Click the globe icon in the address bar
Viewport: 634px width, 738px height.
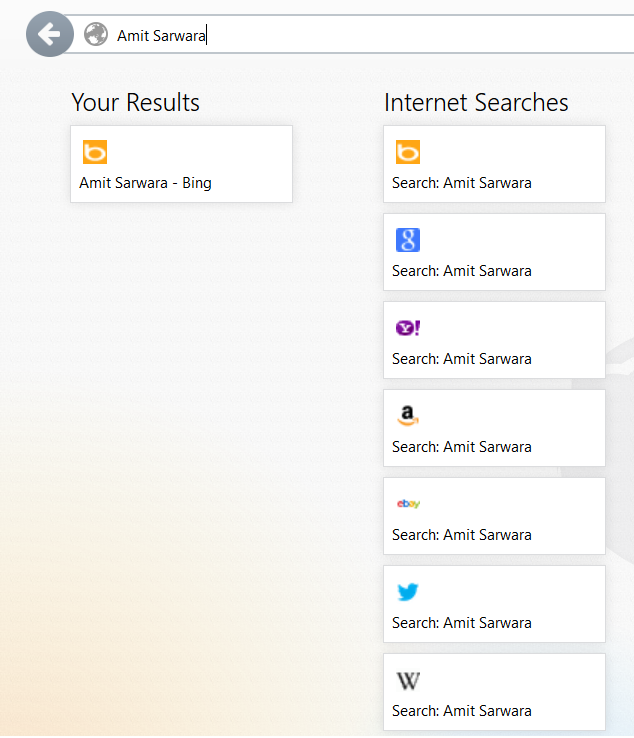coord(96,35)
